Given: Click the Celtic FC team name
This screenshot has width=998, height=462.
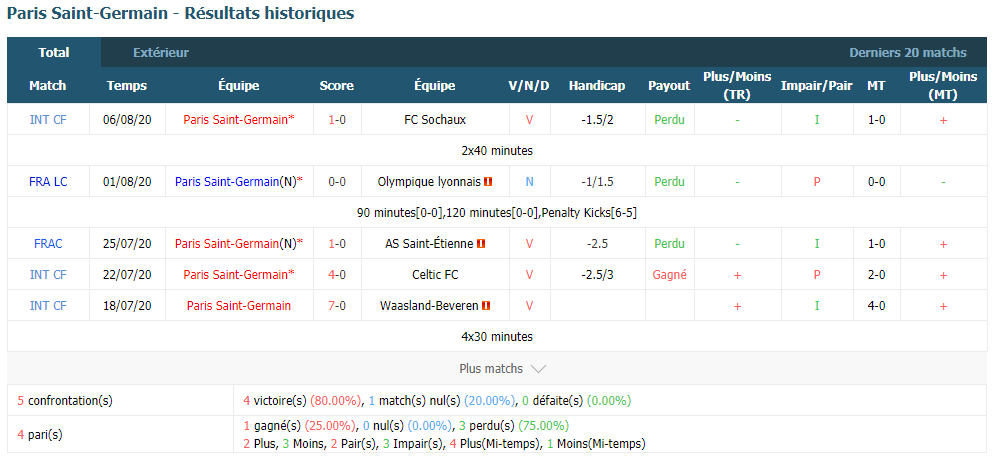Looking at the screenshot, I should click(x=435, y=275).
